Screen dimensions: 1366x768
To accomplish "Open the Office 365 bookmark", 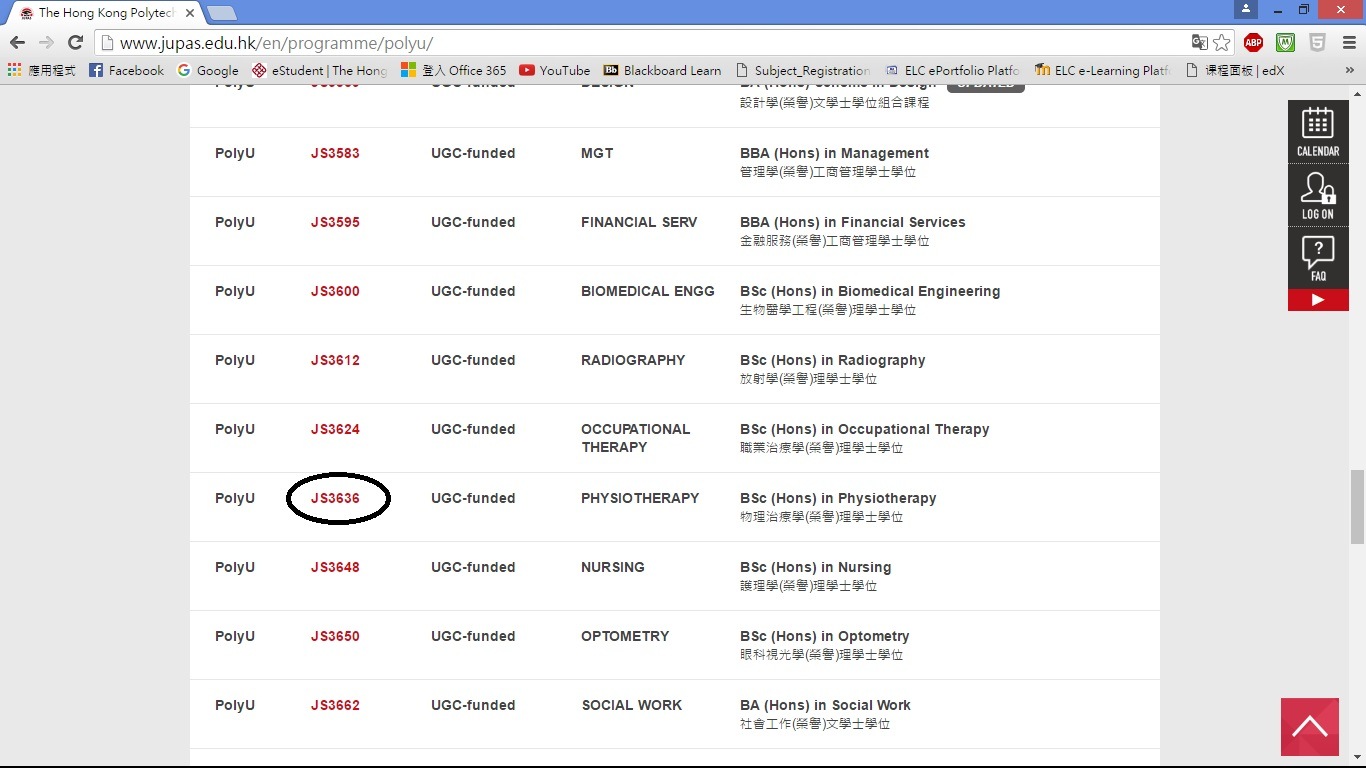I will pos(454,70).
